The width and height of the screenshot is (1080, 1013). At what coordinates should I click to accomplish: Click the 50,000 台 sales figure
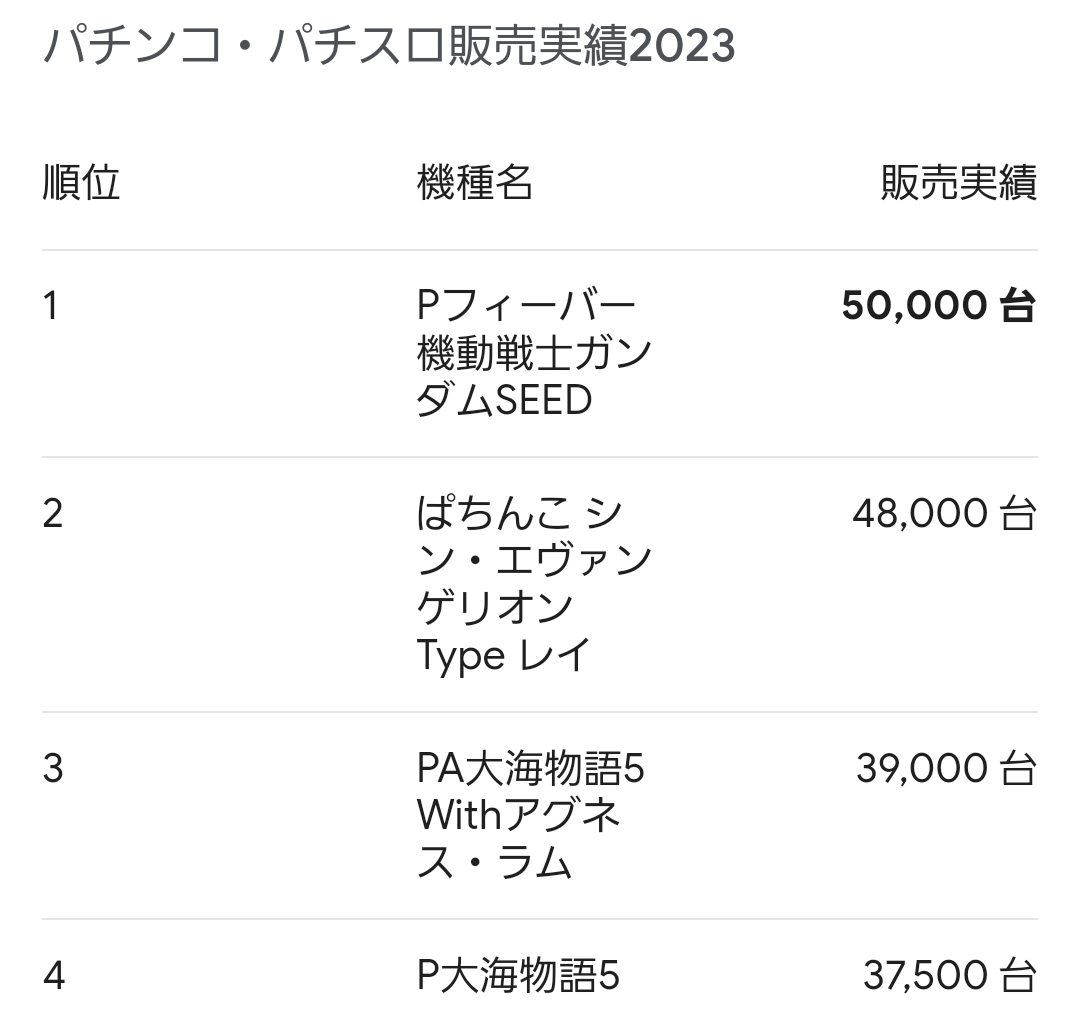[x=939, y=305]
